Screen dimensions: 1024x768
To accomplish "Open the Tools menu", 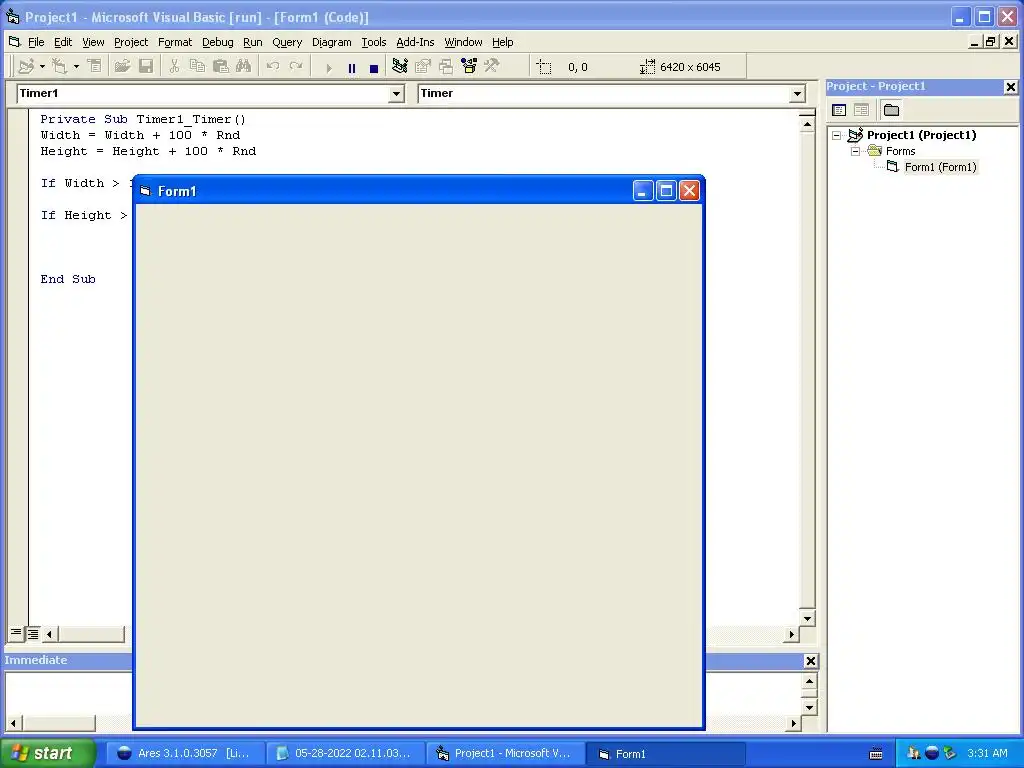I will (374, 42).
